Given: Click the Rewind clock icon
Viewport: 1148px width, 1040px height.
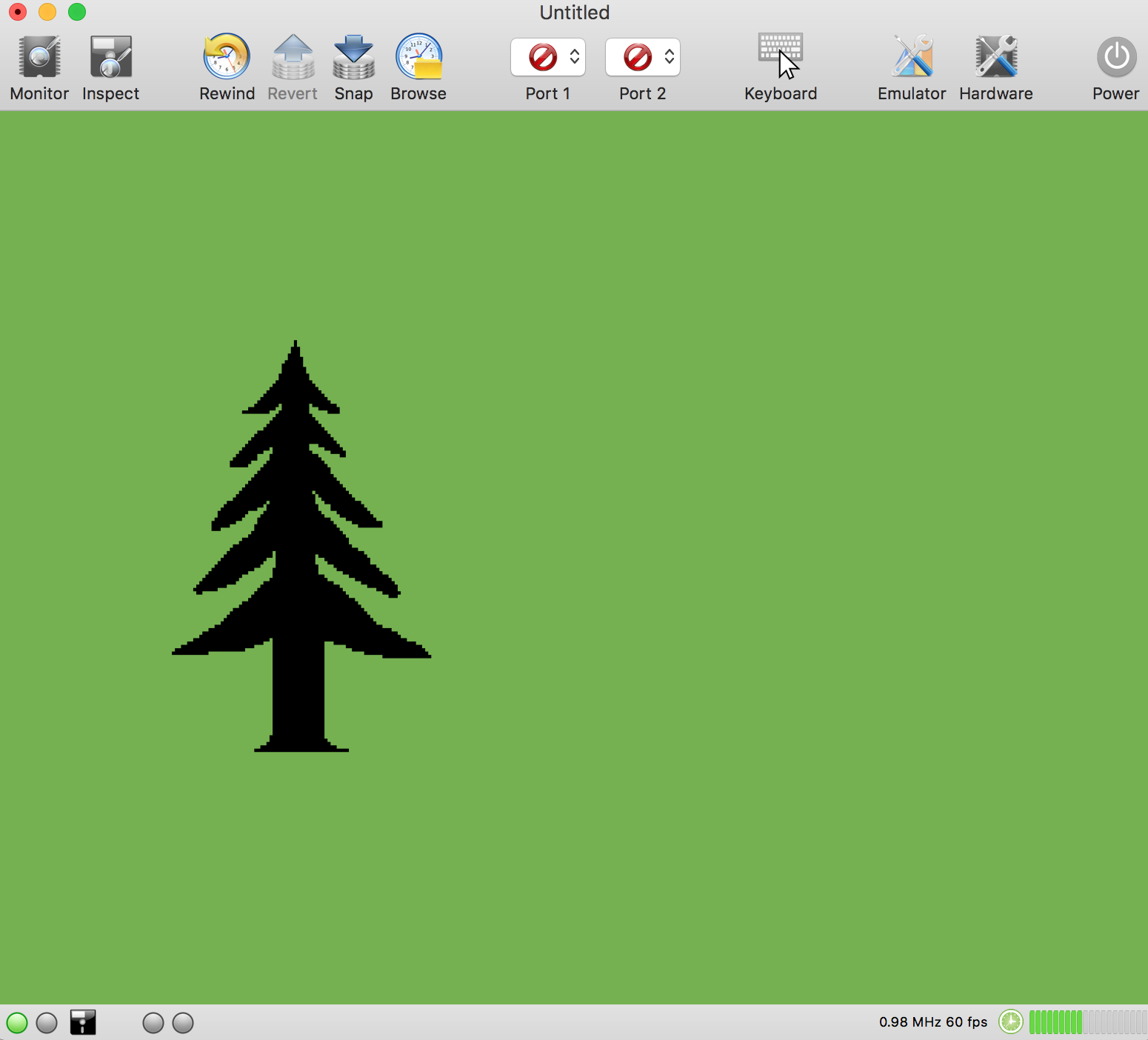Looking at the screenshot, I should pyautogui.click(x=227, y=57).
